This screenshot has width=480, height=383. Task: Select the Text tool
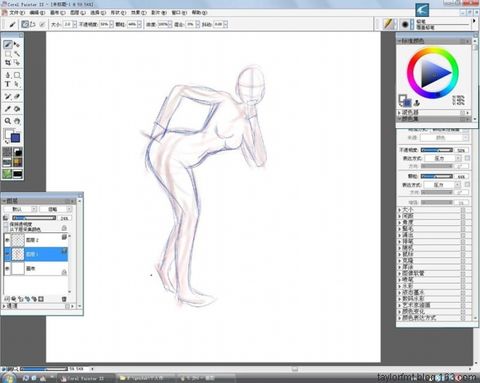[x=8, y=84]
